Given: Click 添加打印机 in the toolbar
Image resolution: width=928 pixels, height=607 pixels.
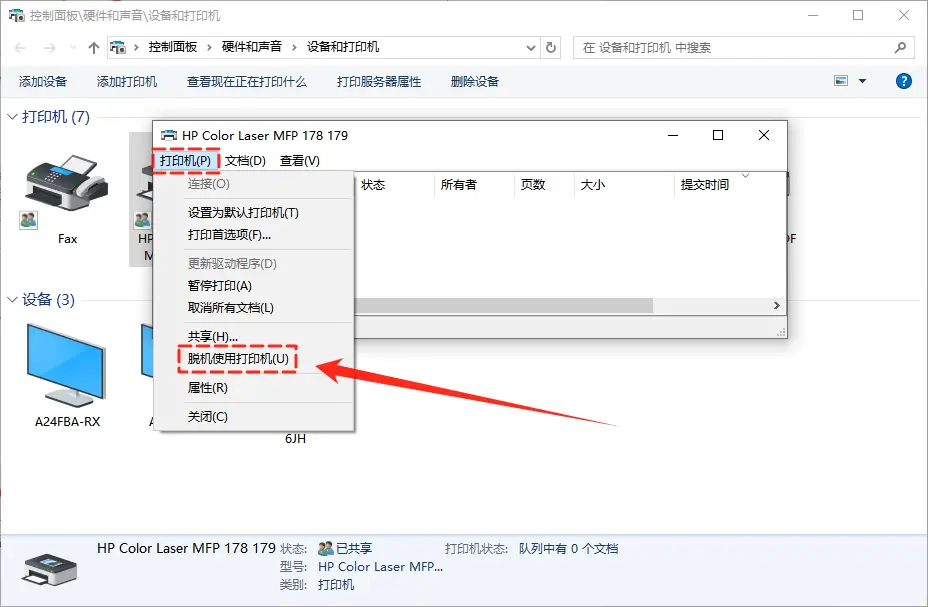Looking at the screenshot, I should (x=124, y=81).
